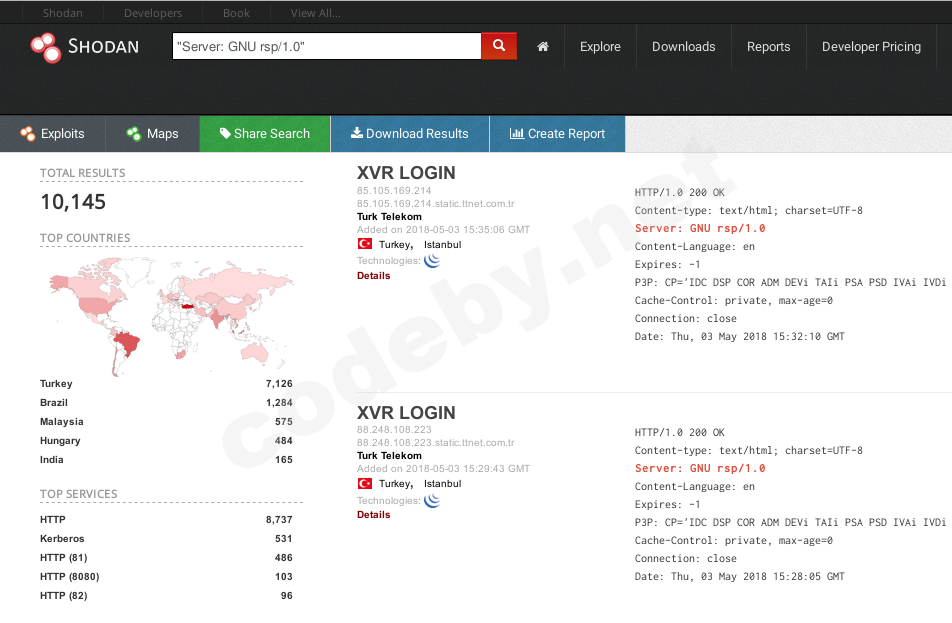Viewport: 952px width, 623px height.
Task: Click the jQuery technology icon for 85.105.169.214
Action: click(432, 260)
